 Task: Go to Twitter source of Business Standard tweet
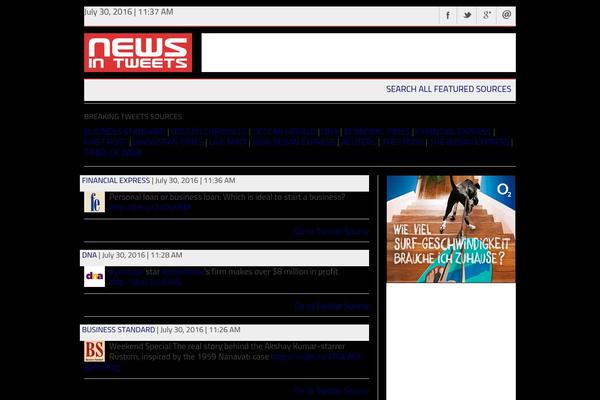331,391
